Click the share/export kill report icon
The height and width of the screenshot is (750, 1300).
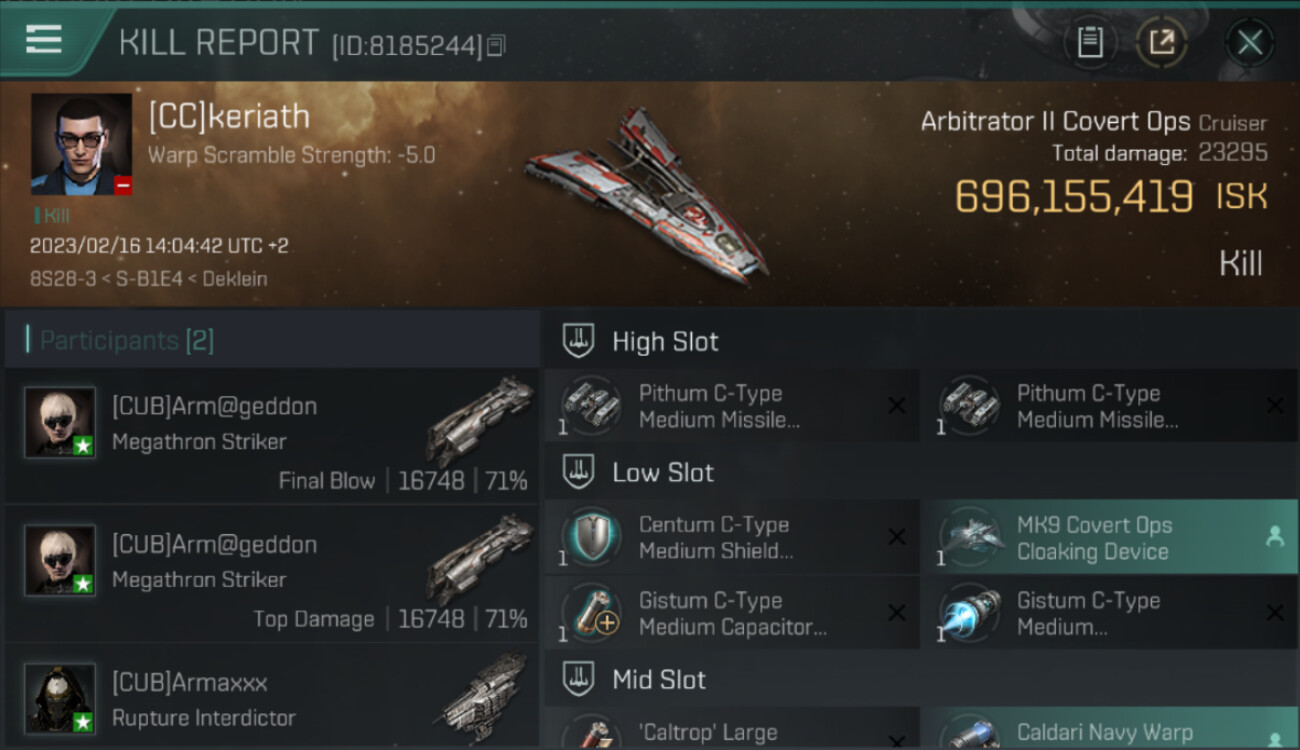[x=1161, y=42]
